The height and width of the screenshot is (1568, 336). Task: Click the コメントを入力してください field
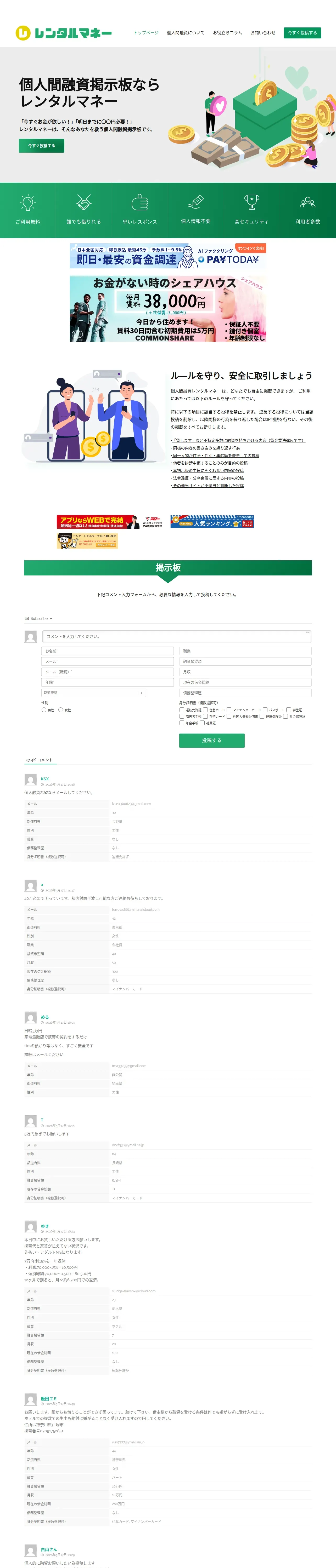[177, 637]
